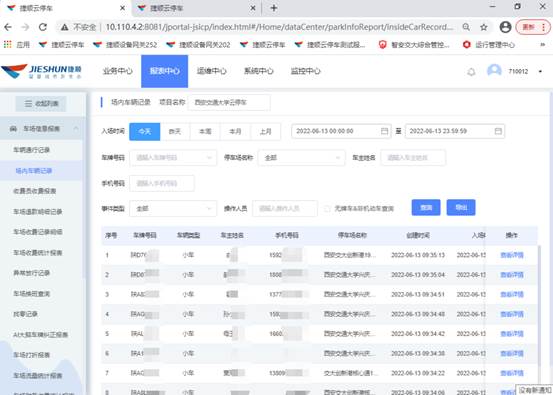Bookmark page with the star icon
Screen dimensions: 553x395
tap(484, 27)
